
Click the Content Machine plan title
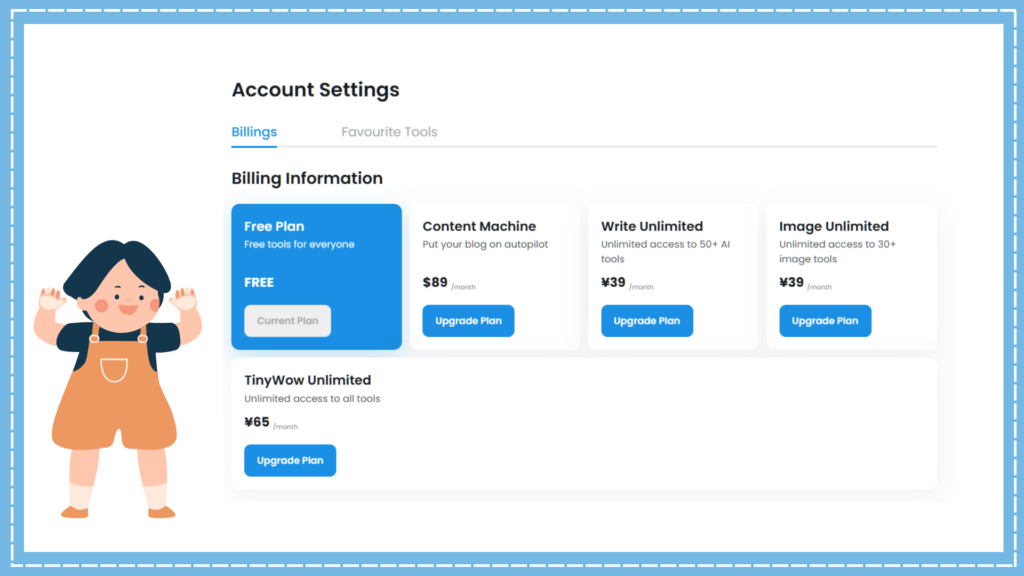pyautogui.click(x=479, y=227)
